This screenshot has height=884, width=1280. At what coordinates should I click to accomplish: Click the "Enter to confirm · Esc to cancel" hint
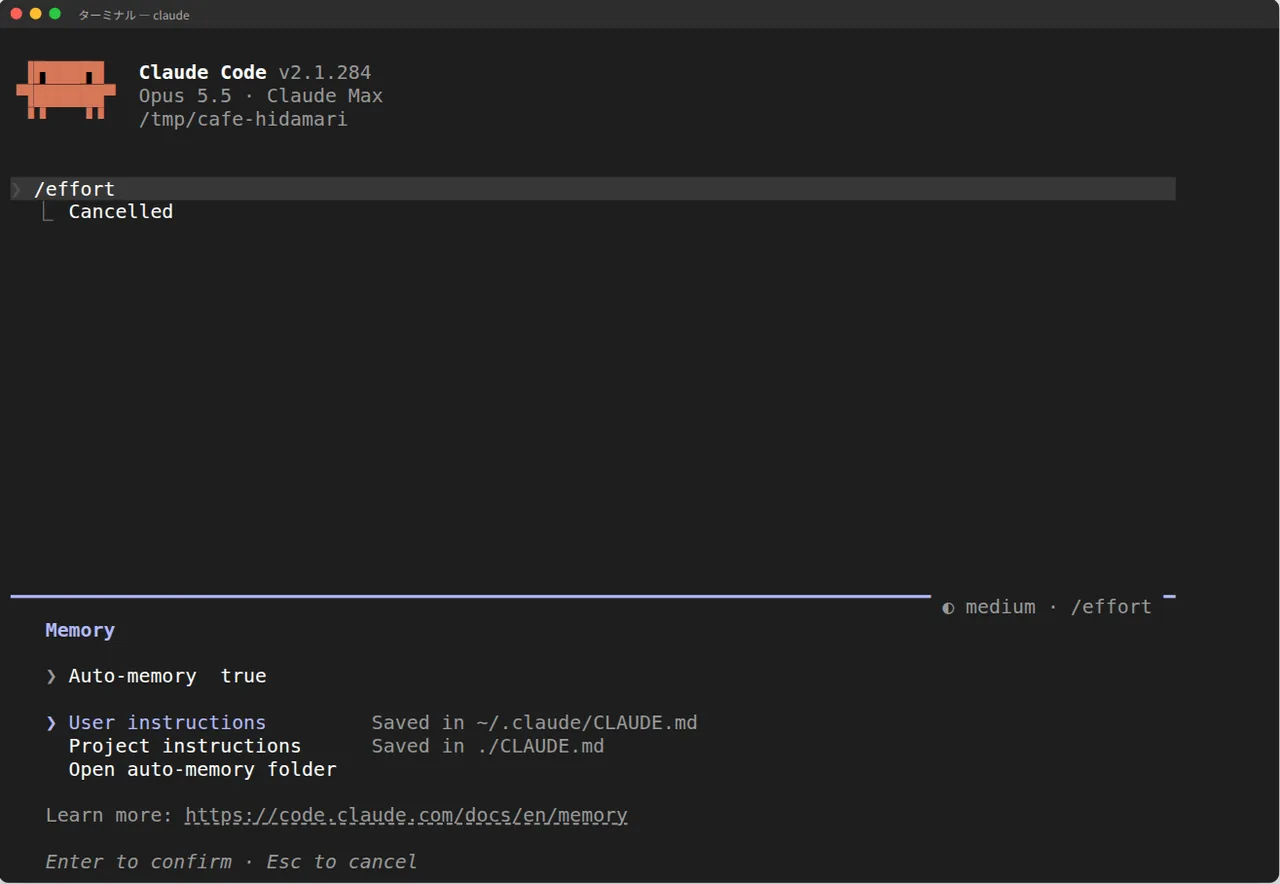click(231, 861)
